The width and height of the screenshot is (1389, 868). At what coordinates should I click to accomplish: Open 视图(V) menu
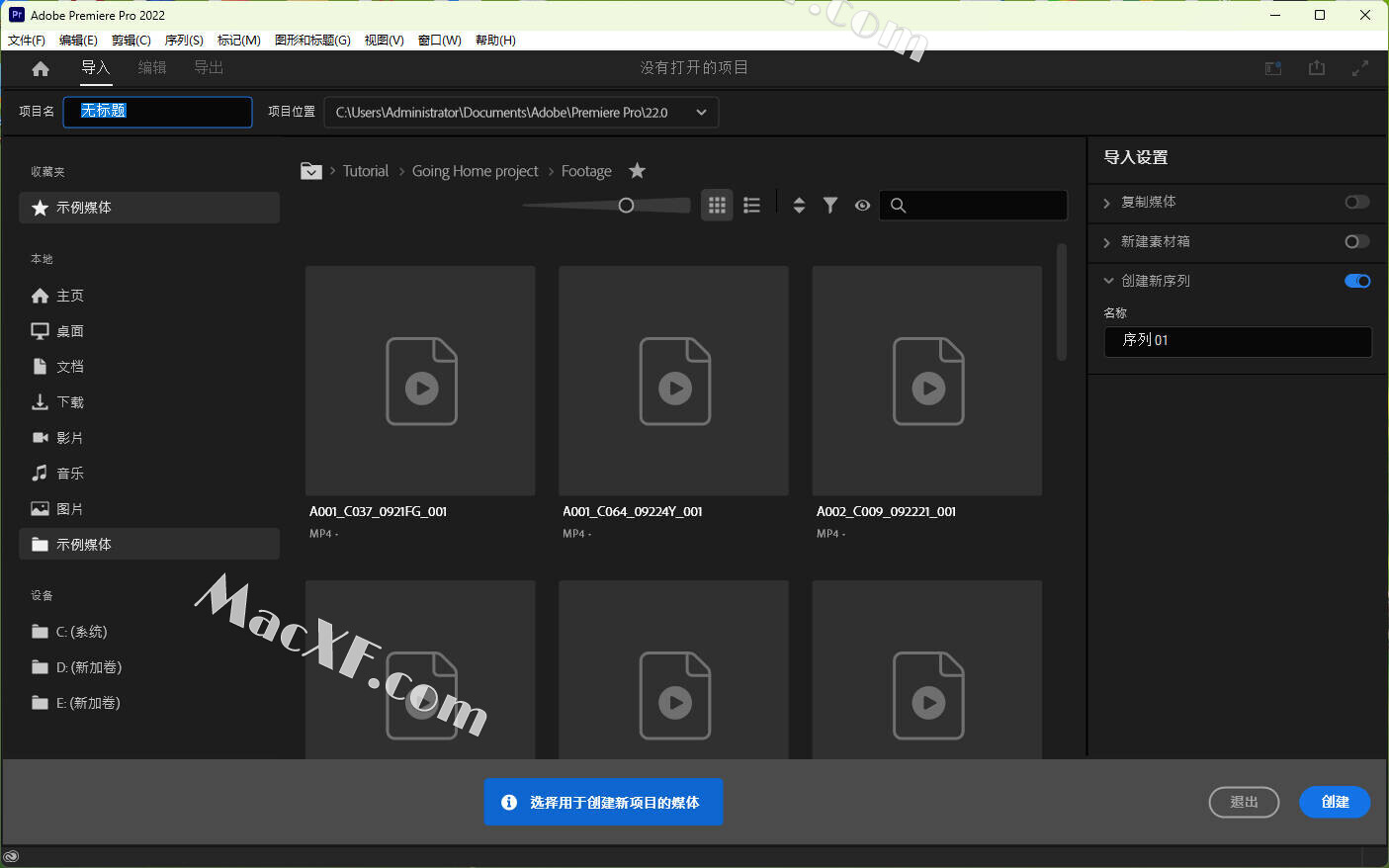tap(384, 41)
